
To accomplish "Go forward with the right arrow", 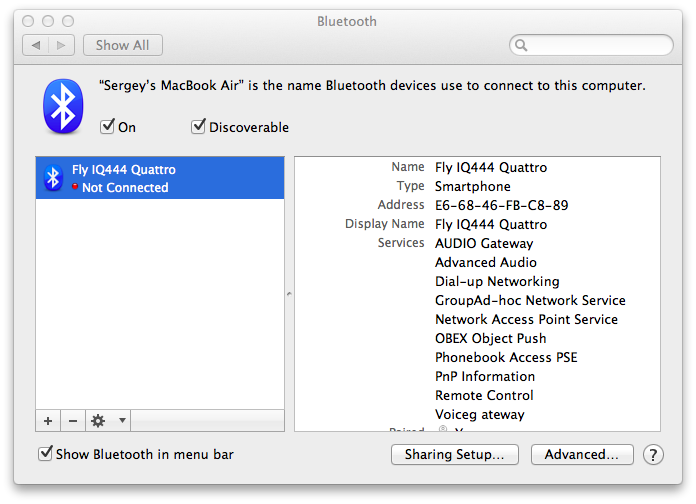I will [61, 45].
